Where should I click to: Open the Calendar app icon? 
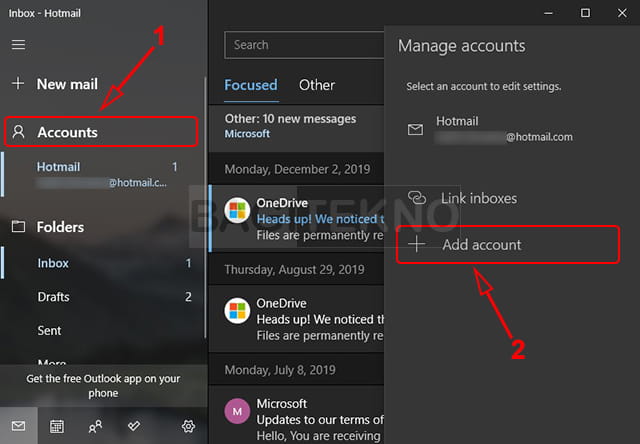[x=57, y=426]
